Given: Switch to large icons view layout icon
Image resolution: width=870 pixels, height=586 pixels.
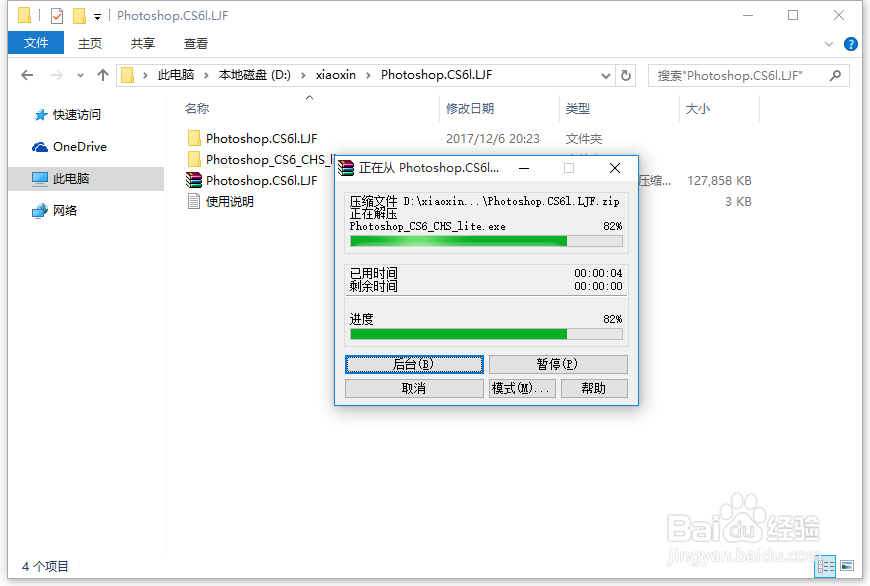Looking at the screenshot, I should pyautogui.click(x=847, y=566).
